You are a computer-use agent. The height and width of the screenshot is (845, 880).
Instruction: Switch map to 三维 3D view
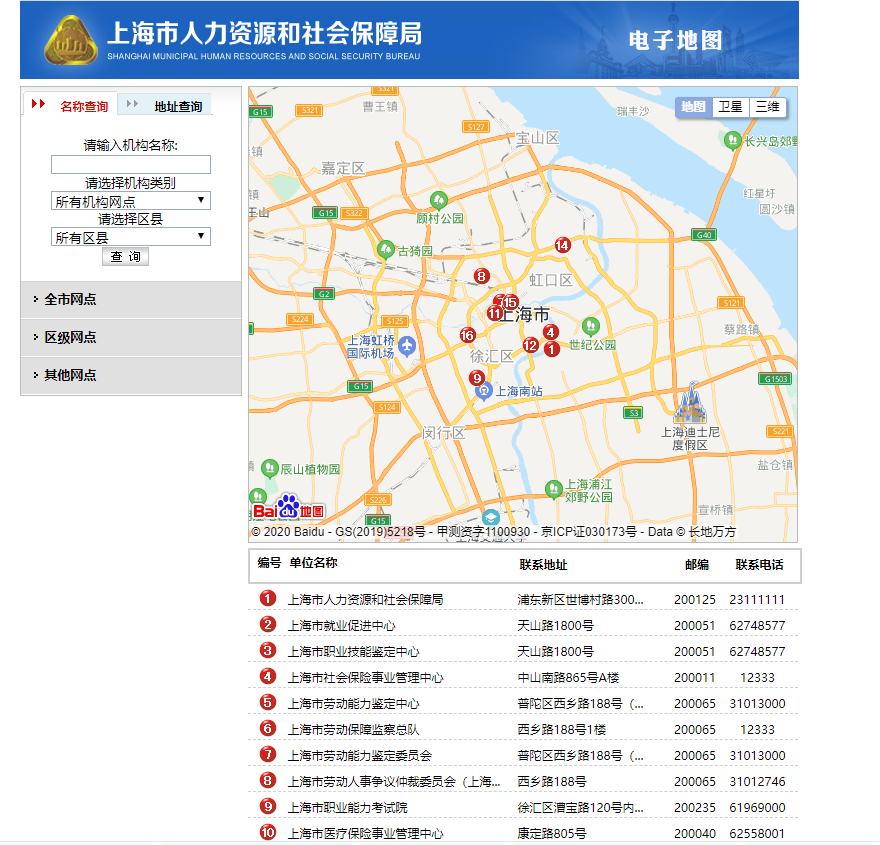pos(767,107)
